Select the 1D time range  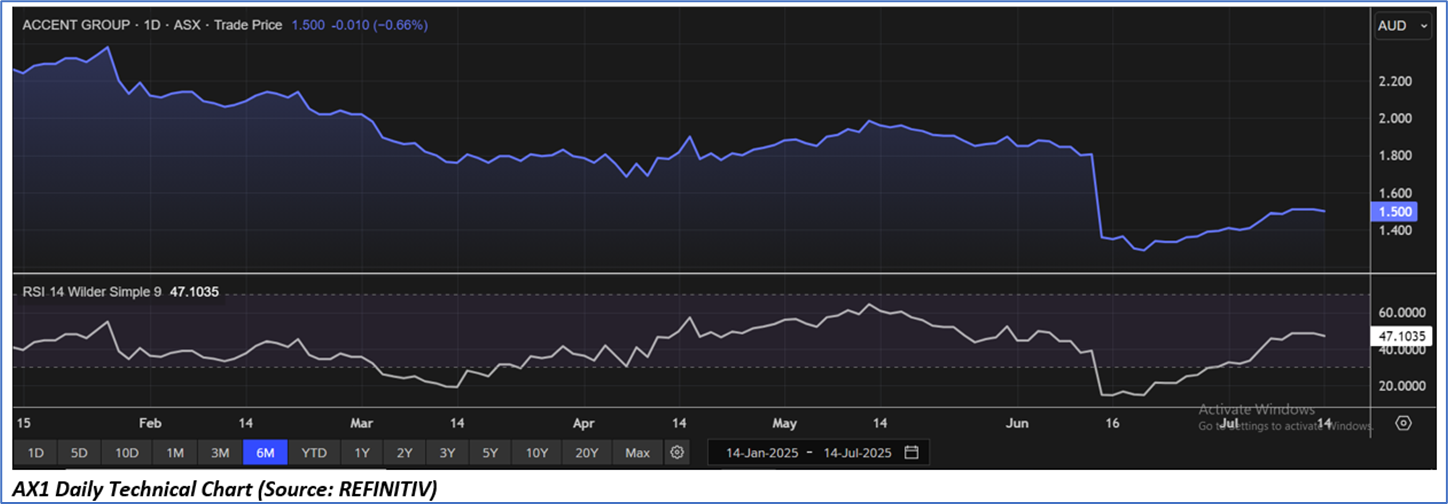[35, 453]
